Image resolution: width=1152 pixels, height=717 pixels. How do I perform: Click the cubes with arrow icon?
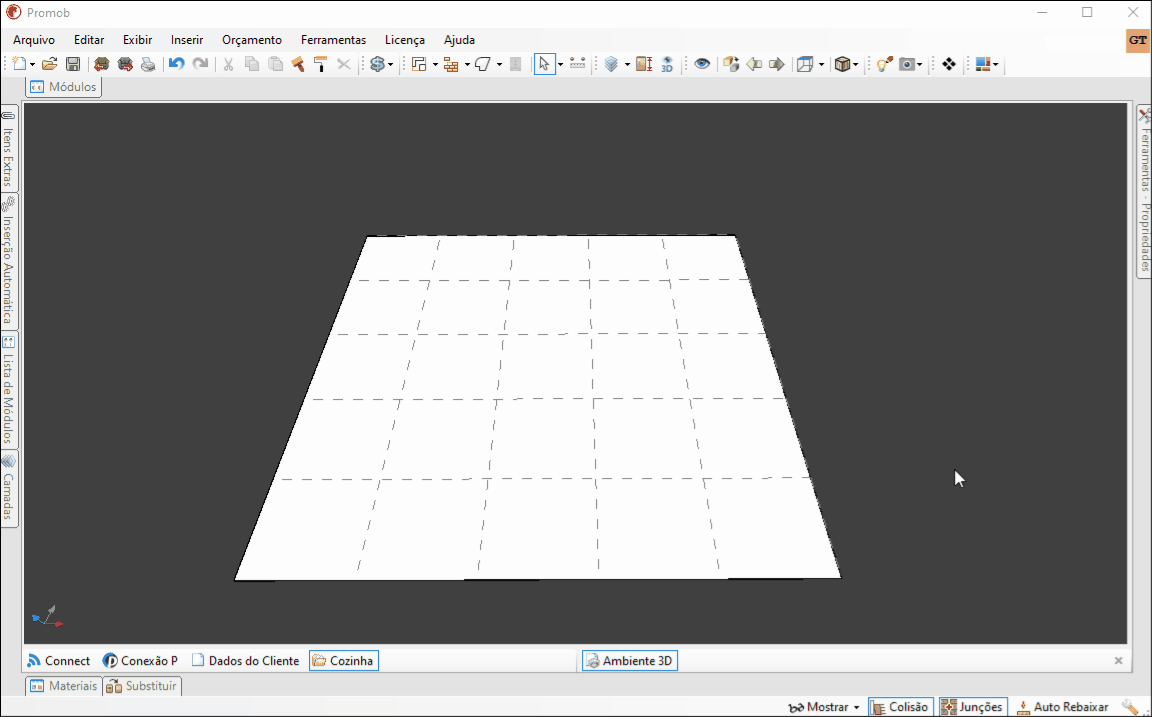point(730,64)
